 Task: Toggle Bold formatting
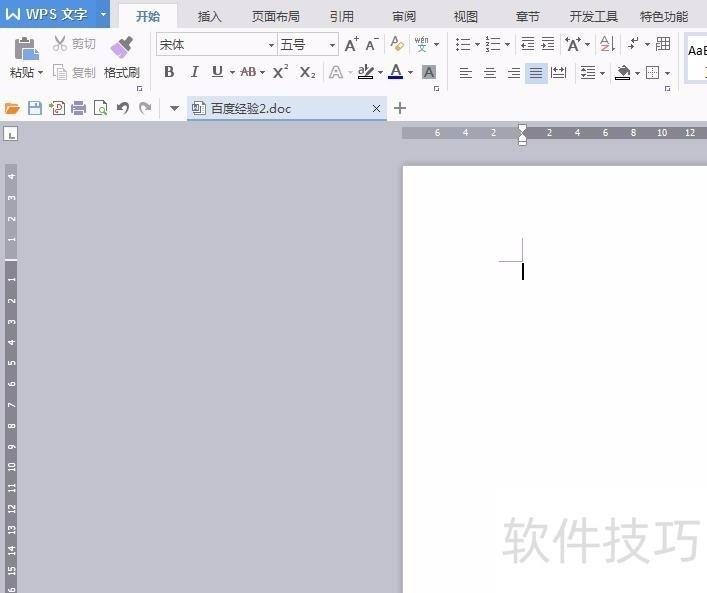169,72
